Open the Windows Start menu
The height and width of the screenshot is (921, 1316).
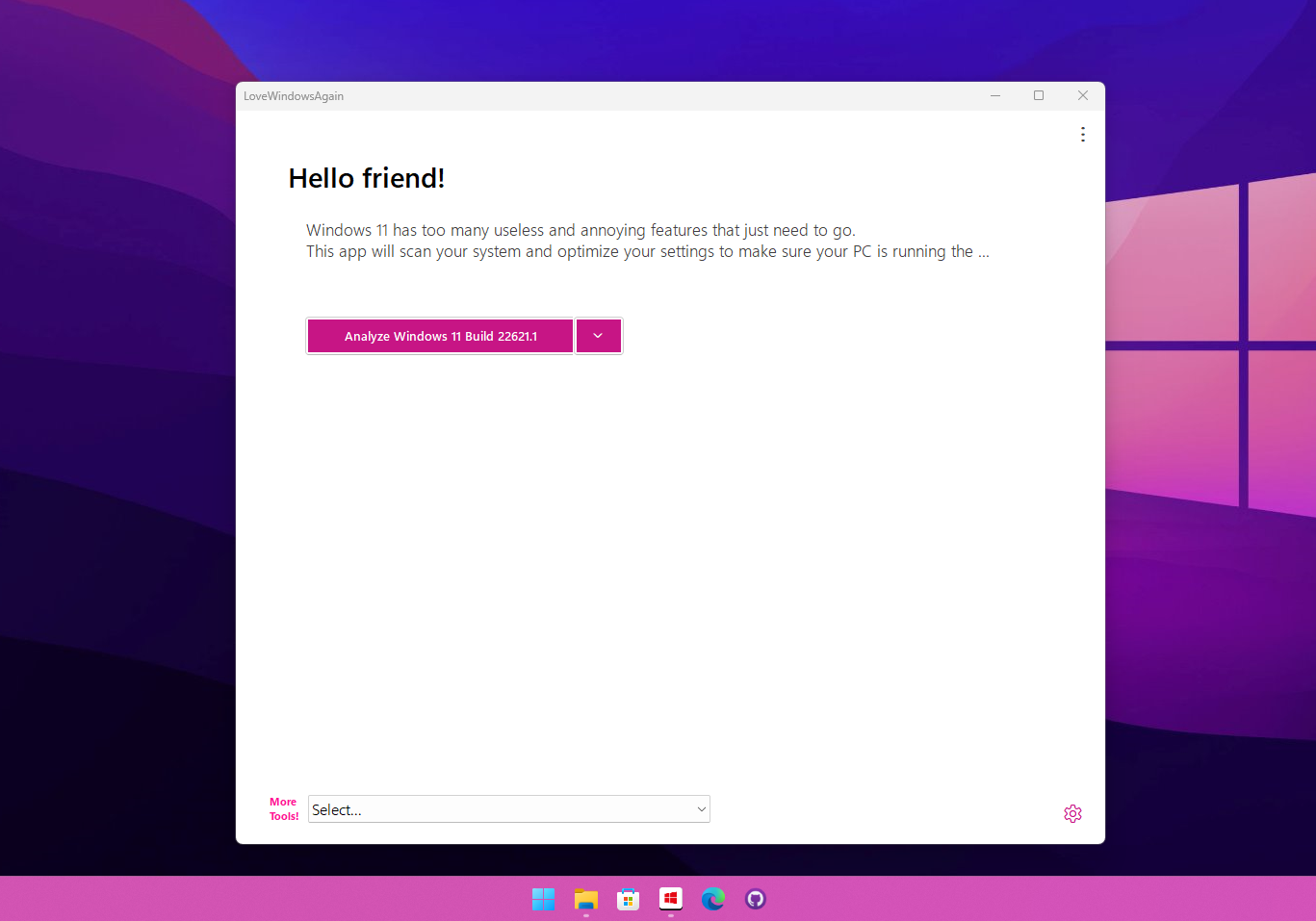coord(543,899)
